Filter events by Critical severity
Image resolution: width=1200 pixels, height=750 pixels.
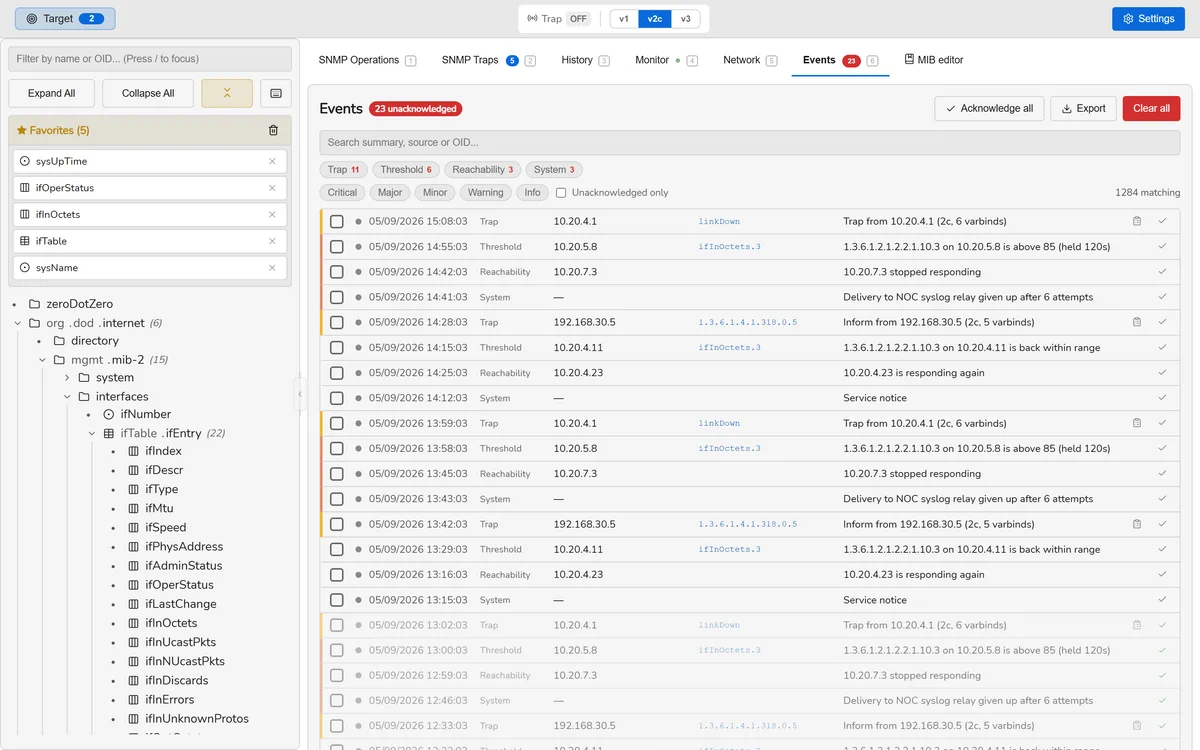(342, 192)
